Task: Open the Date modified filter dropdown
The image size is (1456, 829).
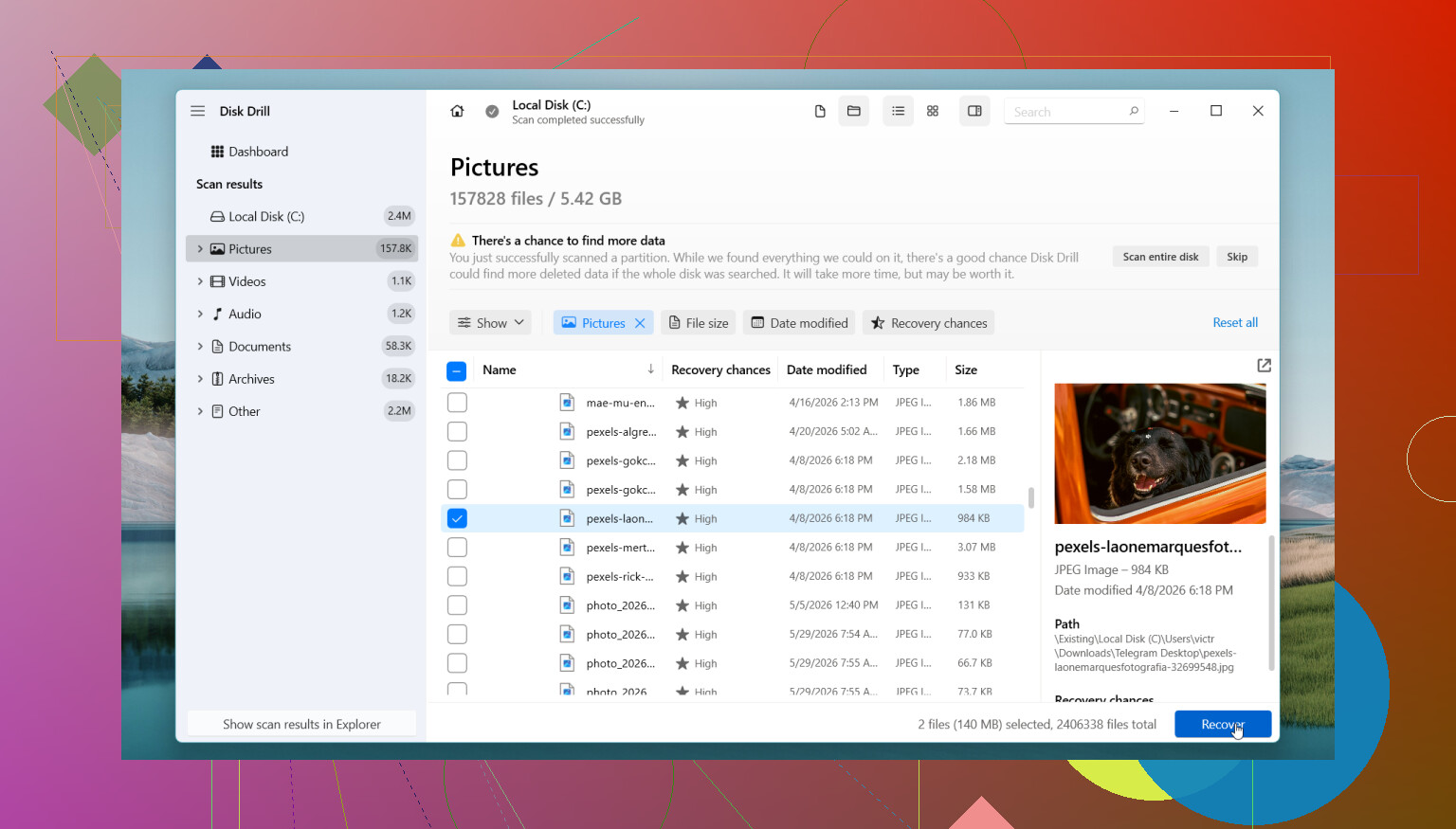Action: tap(799, 323)
